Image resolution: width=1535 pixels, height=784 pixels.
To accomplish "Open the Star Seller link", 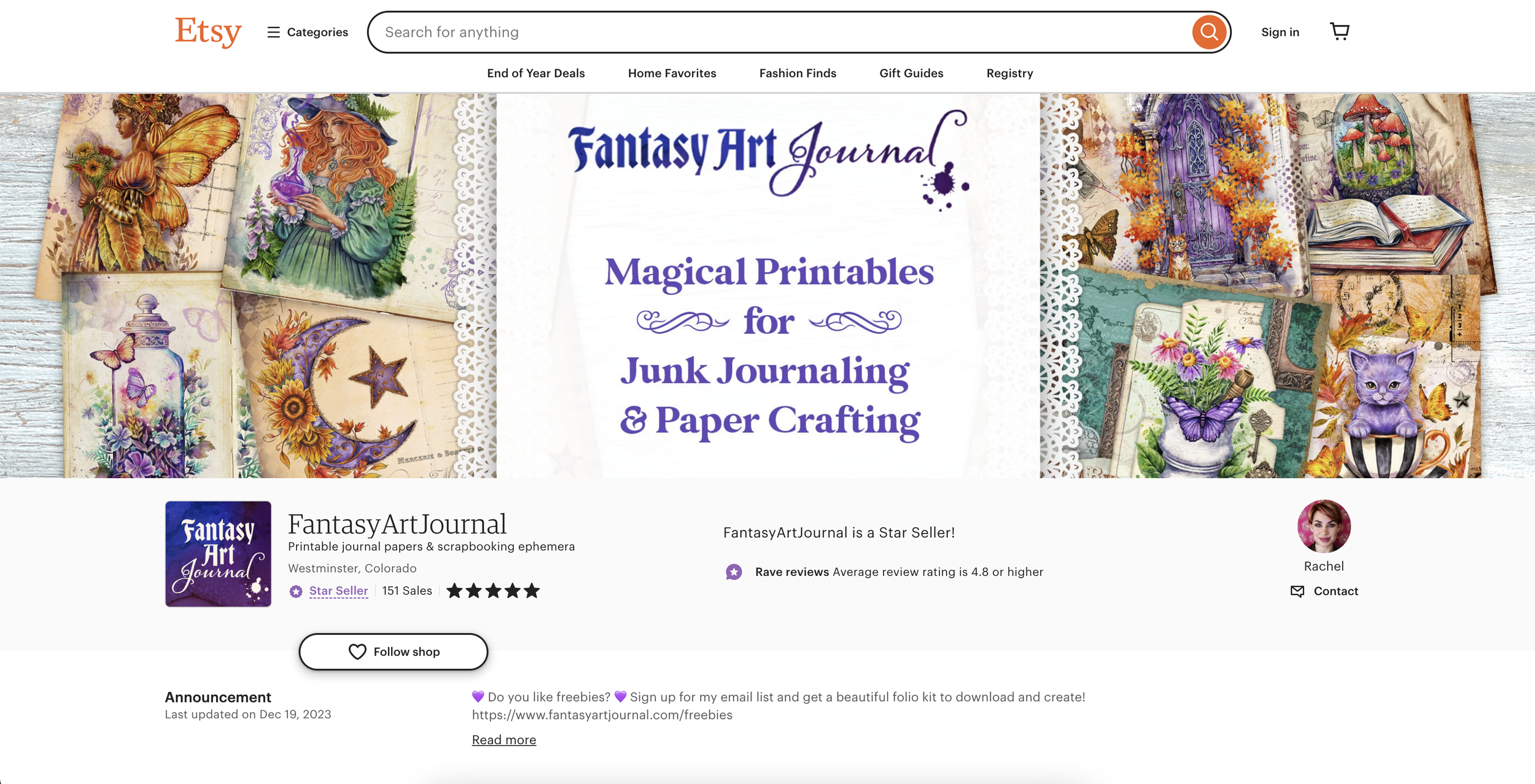I will [338, 591].
